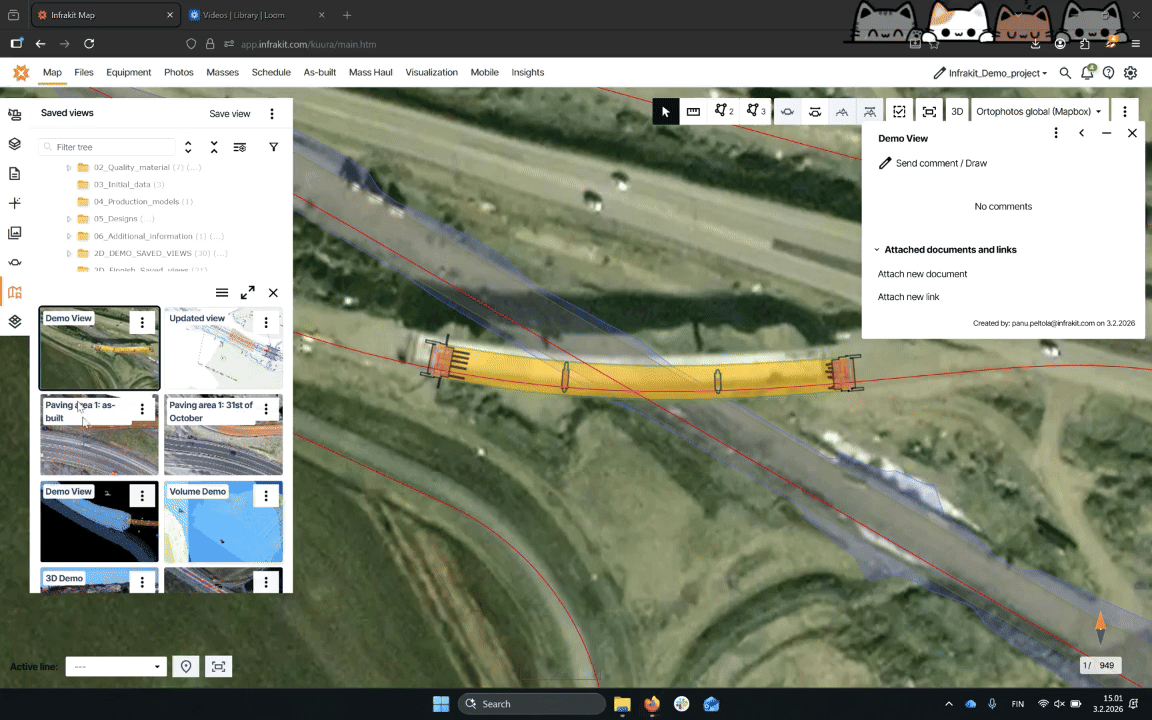Image resolution: width=1152 pixels, height=720 pixels.
Task: Open the equipment panel from left sidebar
Action: (x=15, y=115)
